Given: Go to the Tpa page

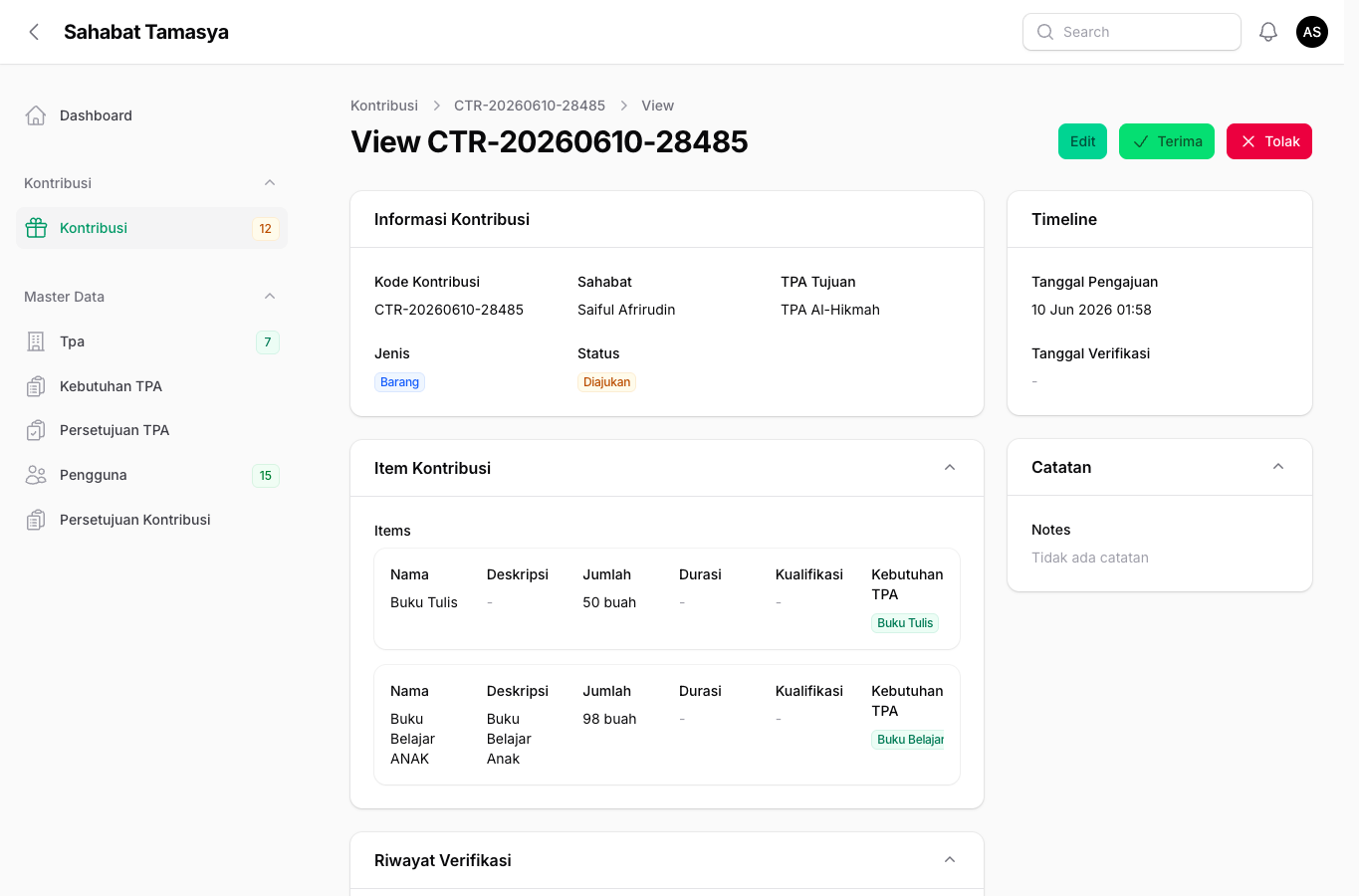Looking at the screenshot, I should 151,341.
